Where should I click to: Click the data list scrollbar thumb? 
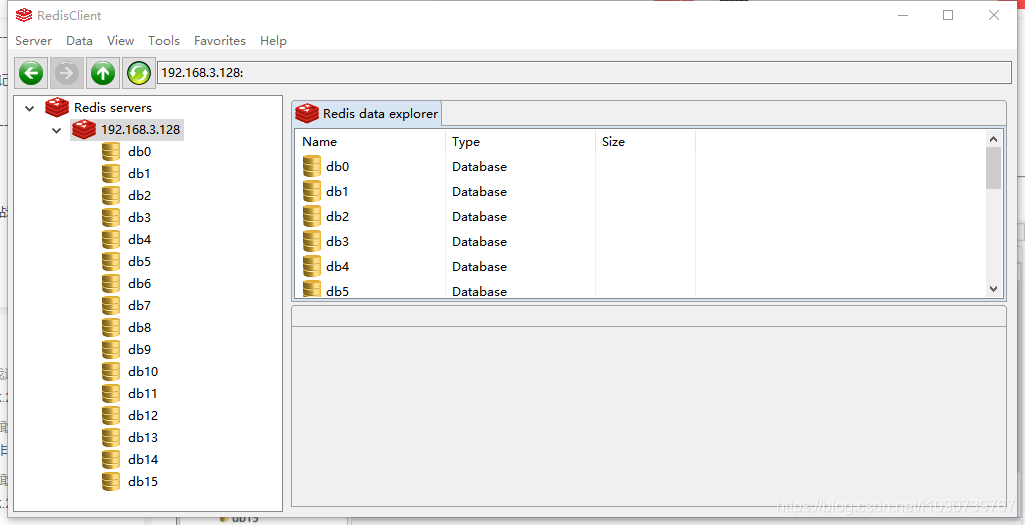tap(993, 168)
